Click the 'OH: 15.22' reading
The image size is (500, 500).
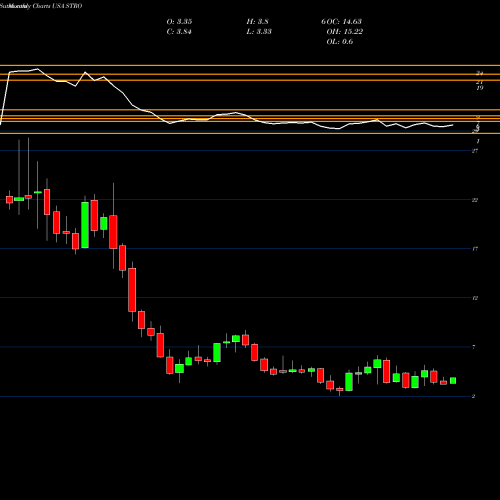[x=345, y=31]
